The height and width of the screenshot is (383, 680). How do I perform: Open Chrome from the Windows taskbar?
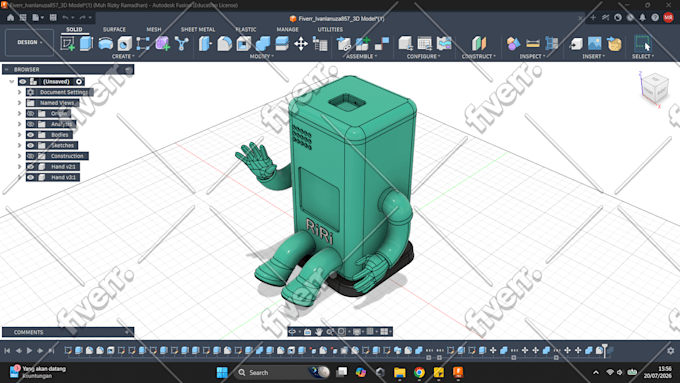tap(419, 372)
